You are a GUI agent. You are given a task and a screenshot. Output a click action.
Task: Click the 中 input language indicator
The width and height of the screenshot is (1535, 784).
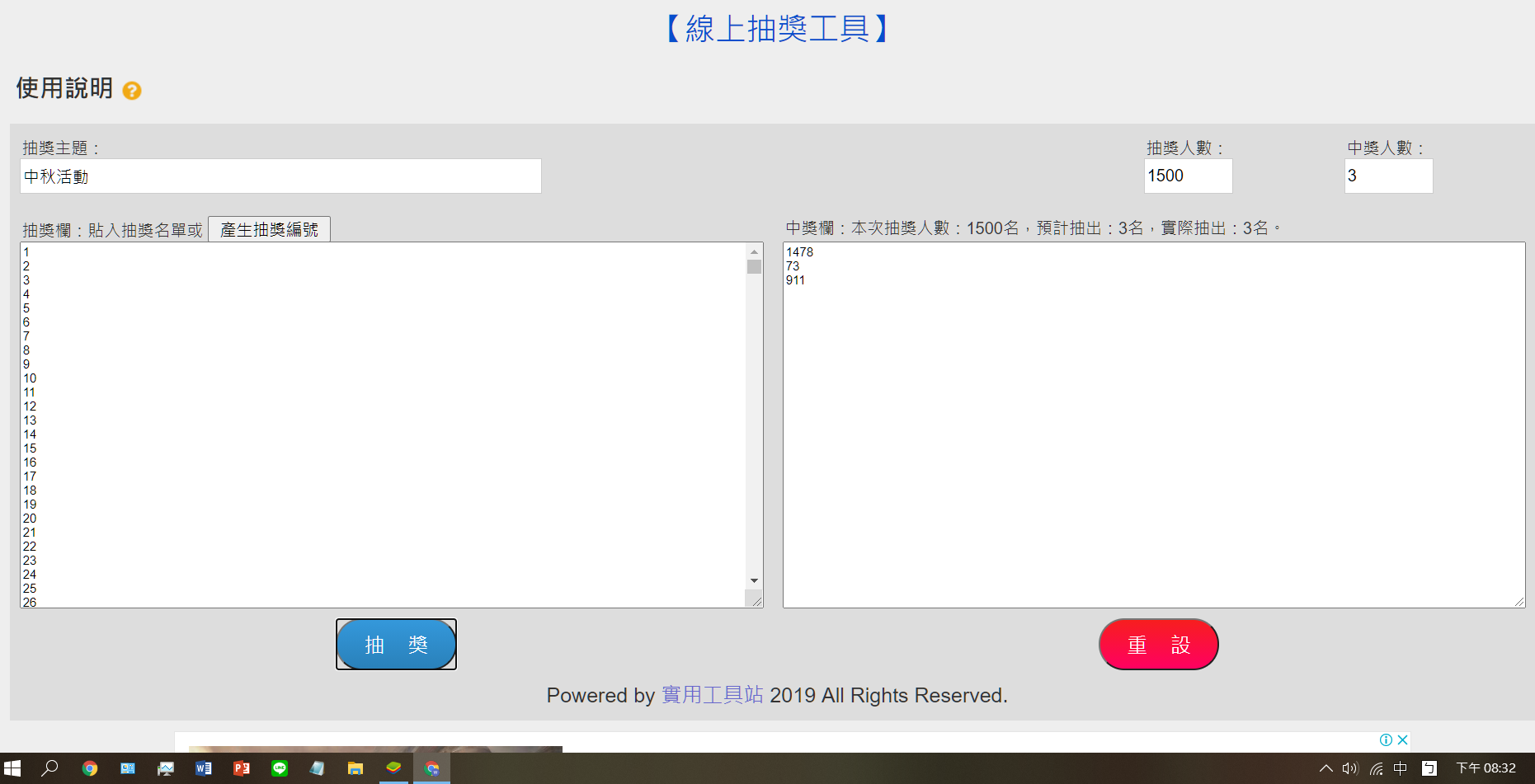[1401, 768]
